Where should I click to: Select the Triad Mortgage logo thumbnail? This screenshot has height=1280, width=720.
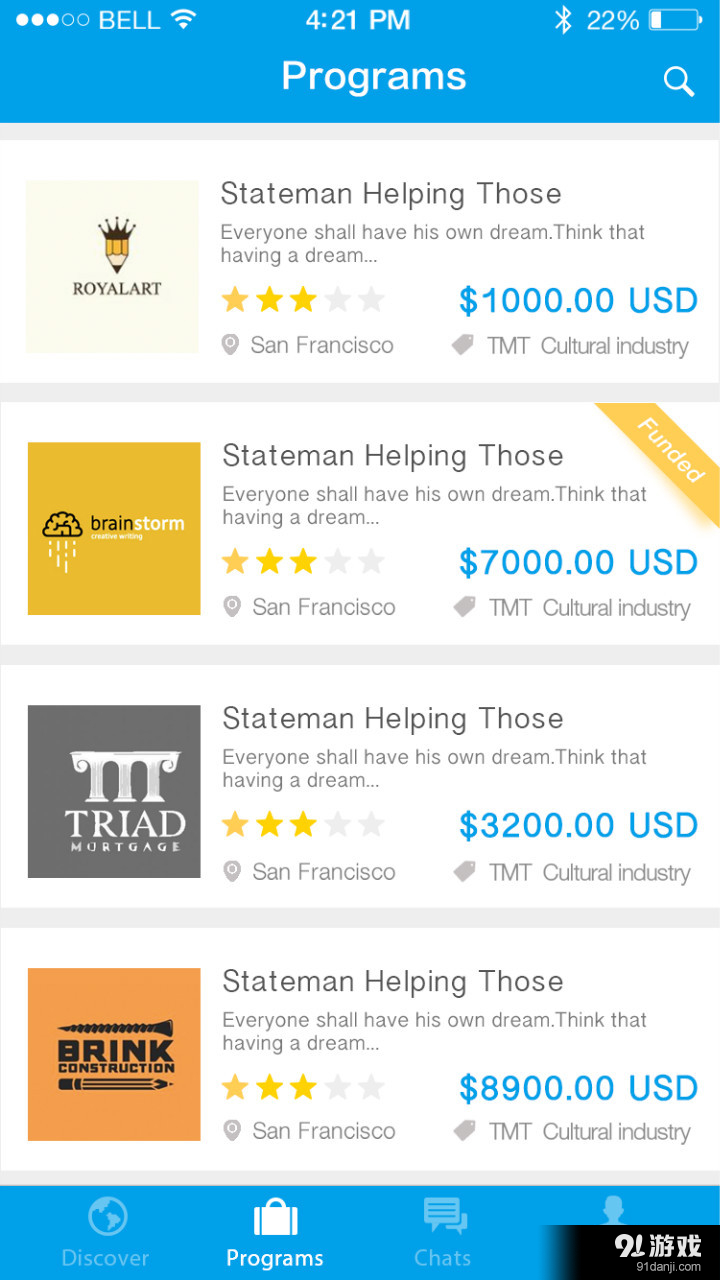[114, 791]
